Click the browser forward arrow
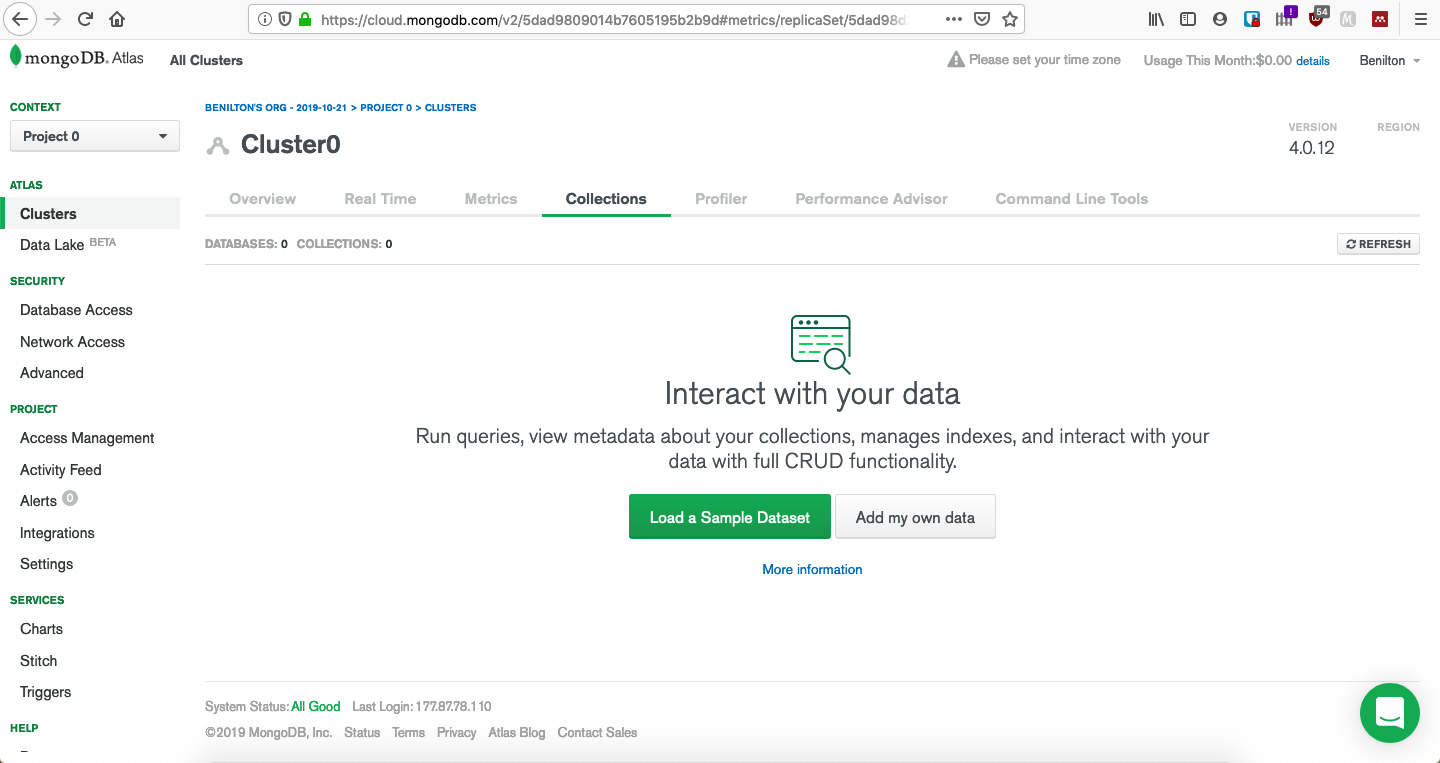 [54, 19]
